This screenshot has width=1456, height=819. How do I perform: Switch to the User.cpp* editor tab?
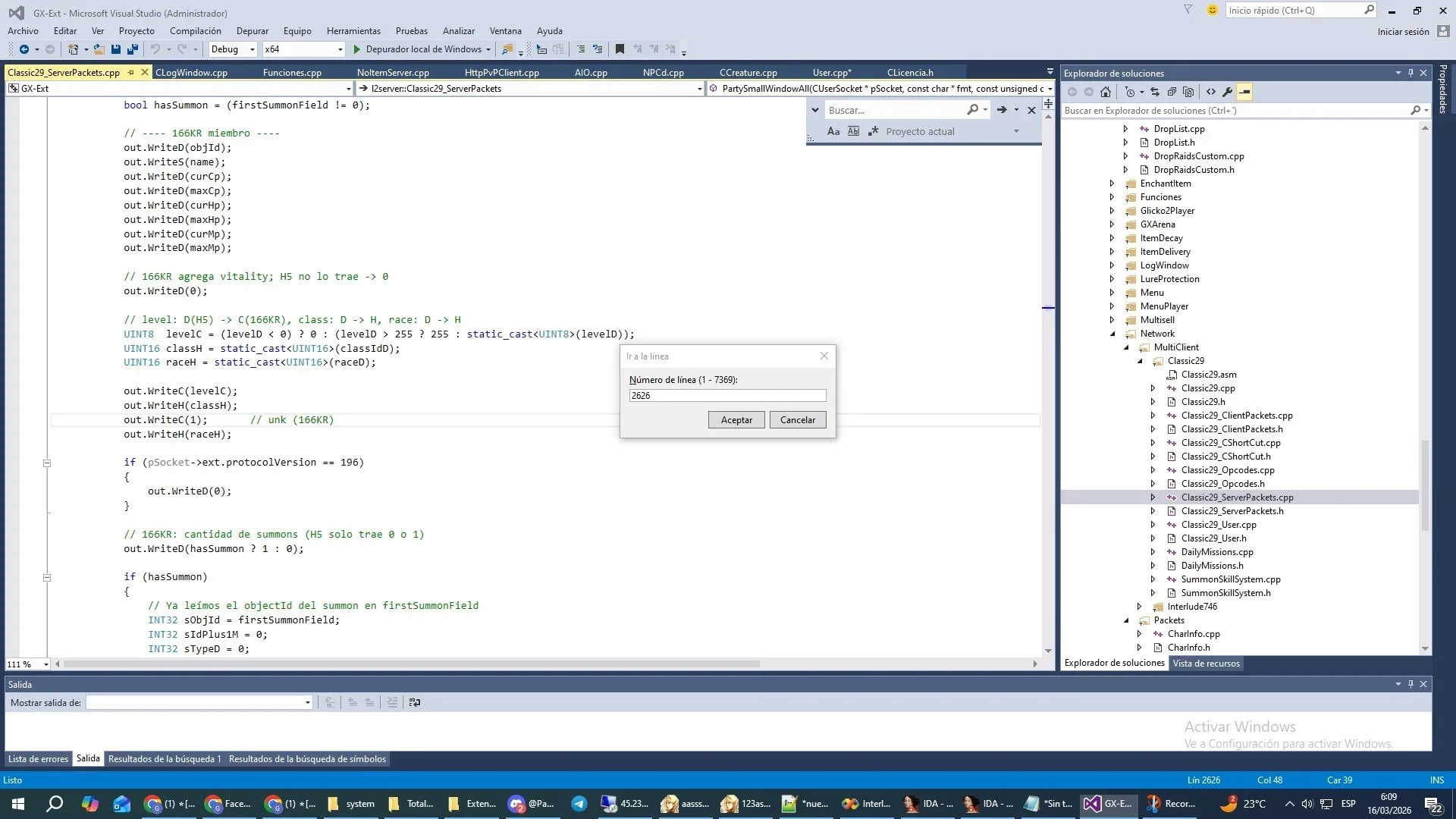click(832, 73)
